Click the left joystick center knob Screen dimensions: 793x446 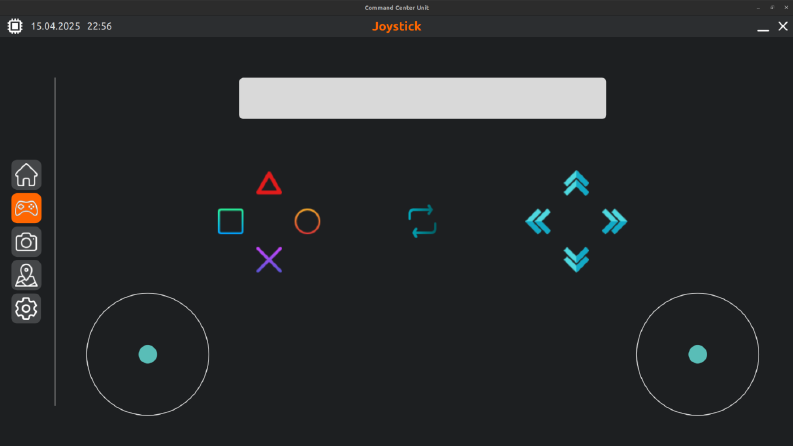click(x=148, y=354)
